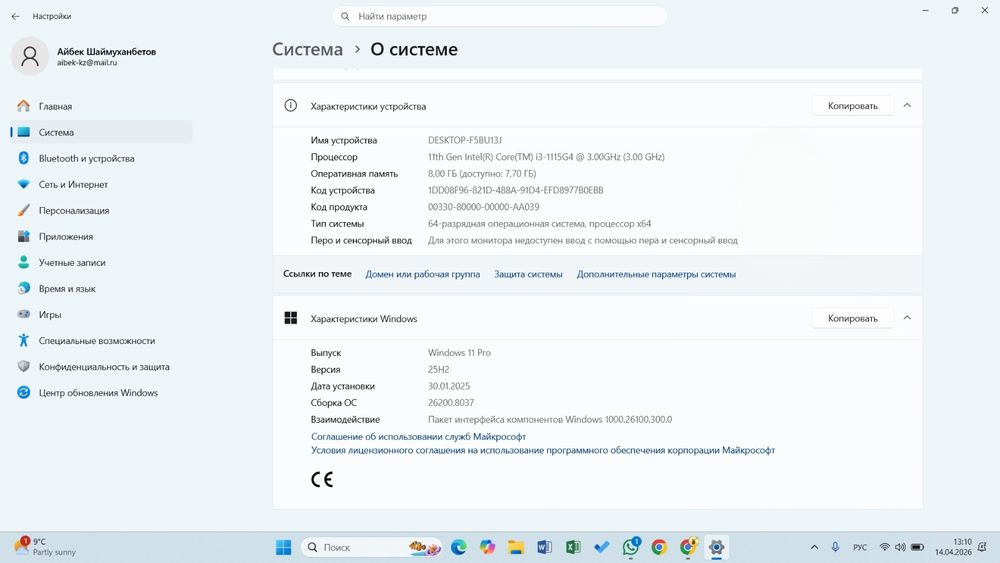The width and height of the screenshot is (1000, 563).
Task: Click the battery icon in the tray
Action: click(917, 547)
